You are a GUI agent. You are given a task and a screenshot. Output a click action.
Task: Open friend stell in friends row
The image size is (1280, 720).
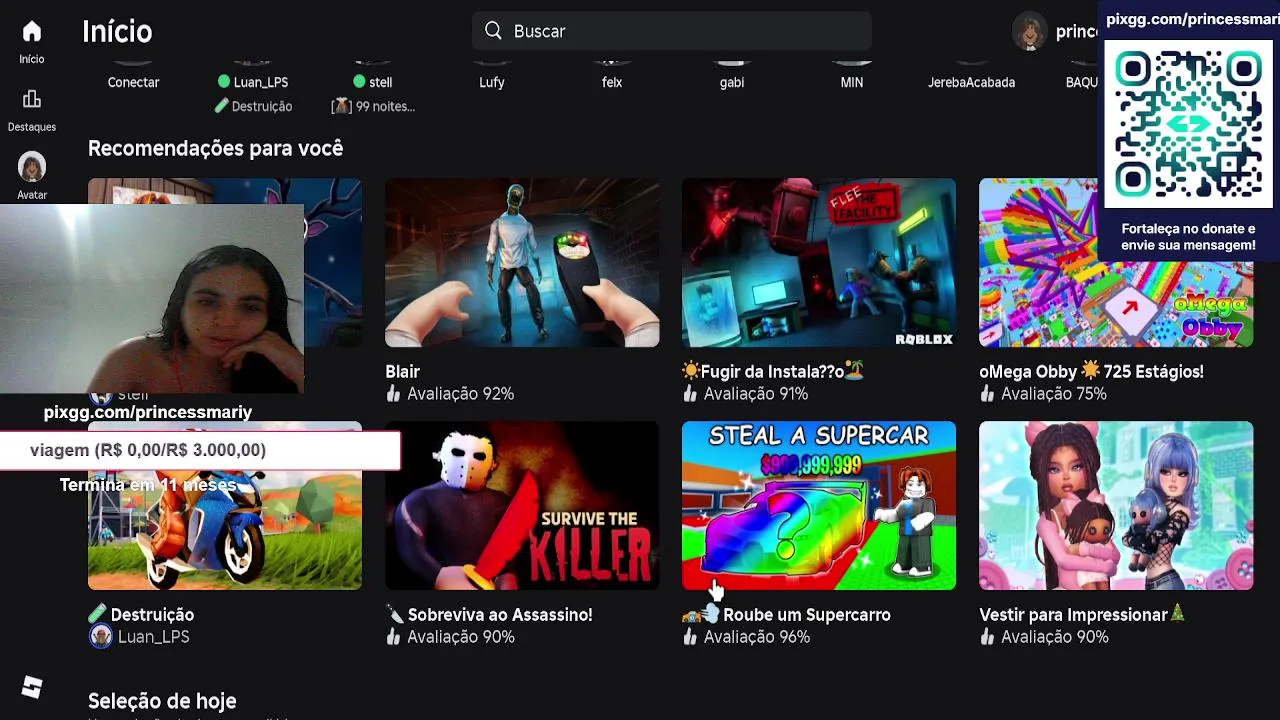pos(380,82)
